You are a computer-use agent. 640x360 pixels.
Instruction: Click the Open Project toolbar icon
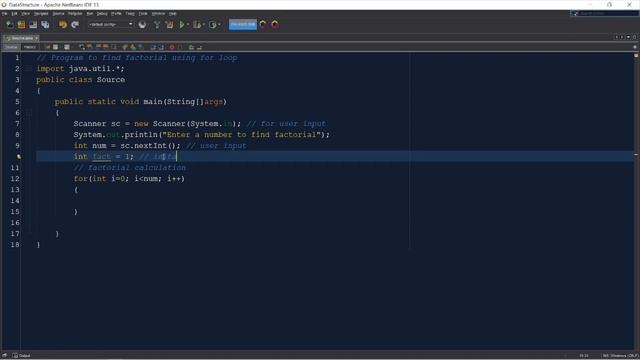[x=33, y=25]
